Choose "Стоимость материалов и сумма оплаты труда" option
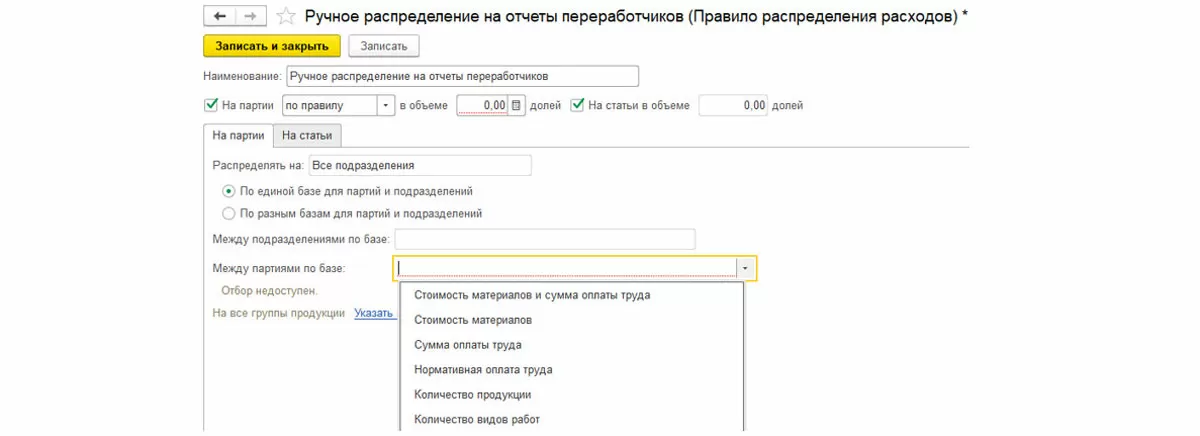This screenshot has height=436, width=1200. [x=532, y=295]
